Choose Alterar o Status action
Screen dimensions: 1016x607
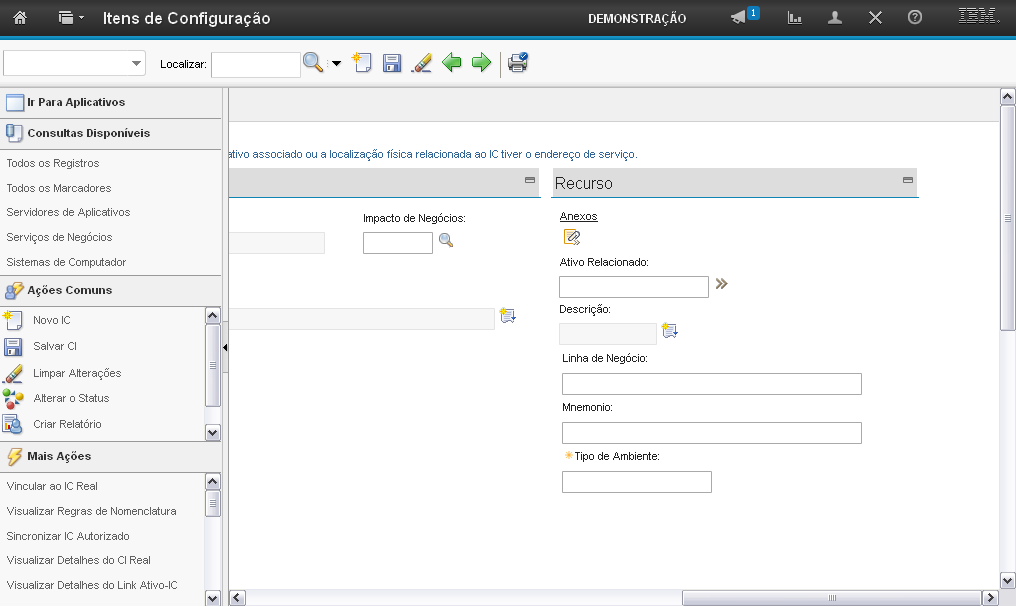[x=71, y=398]
